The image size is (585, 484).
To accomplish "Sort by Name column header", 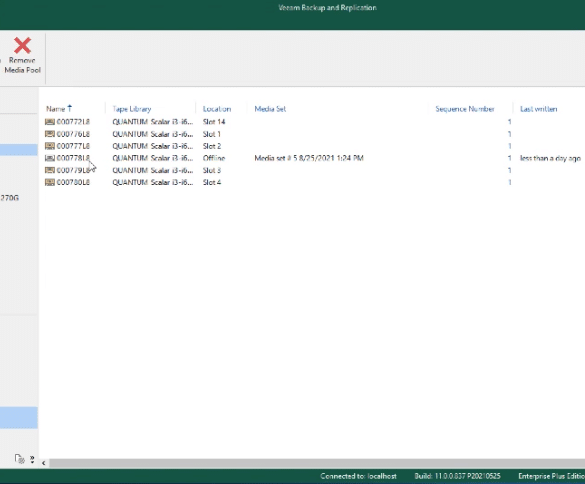I will pyautogui.click(x=56, y=109).
